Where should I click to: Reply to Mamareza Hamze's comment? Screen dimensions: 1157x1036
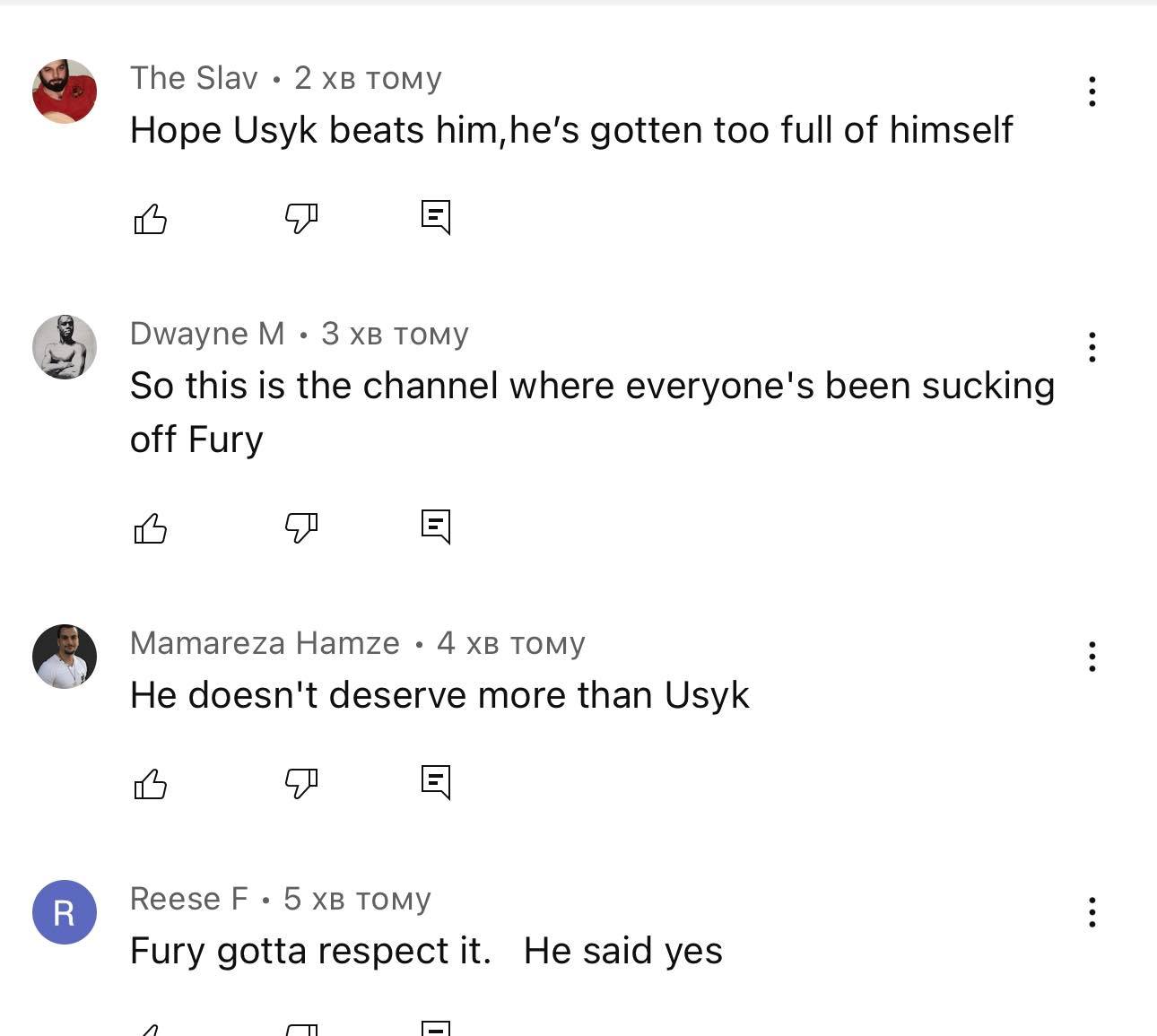click(x=436, y=782)
